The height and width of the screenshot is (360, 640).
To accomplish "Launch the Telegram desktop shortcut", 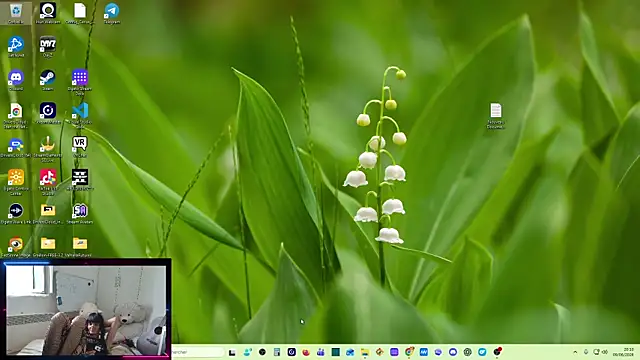I will 112,13.
